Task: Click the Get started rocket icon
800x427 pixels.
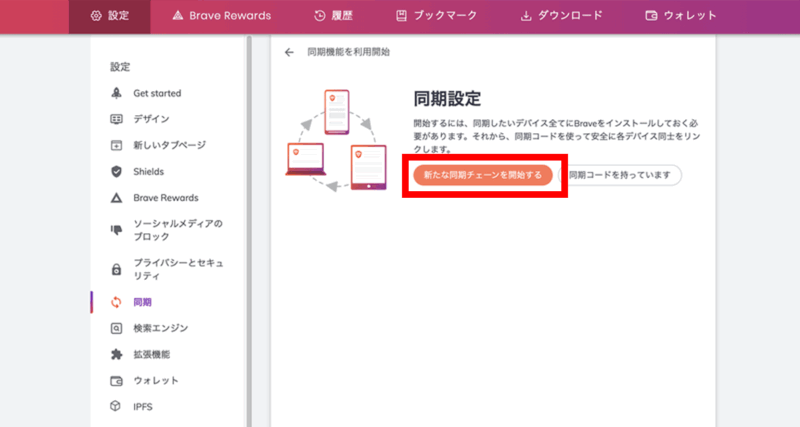Action: (x=116, y=93)
